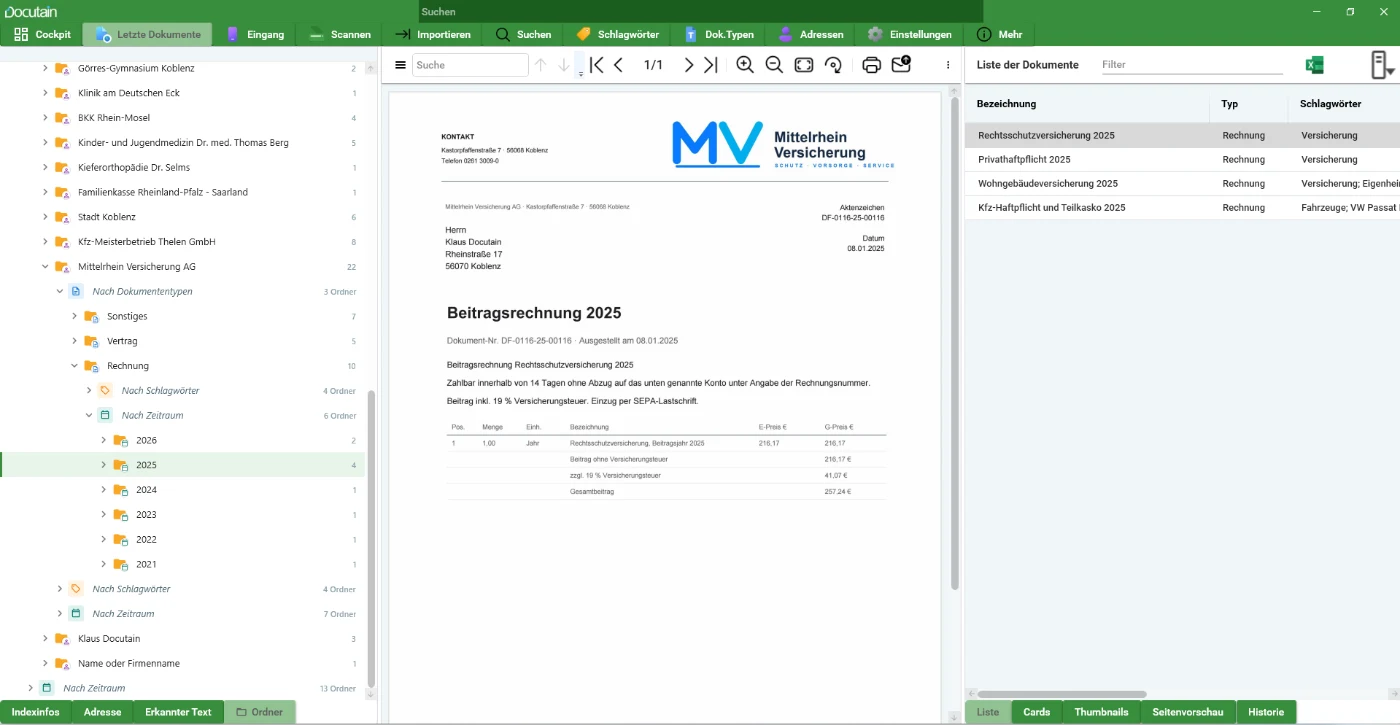
Task: Sort list by Bezeichnung column header
Action: [1006, 104]
